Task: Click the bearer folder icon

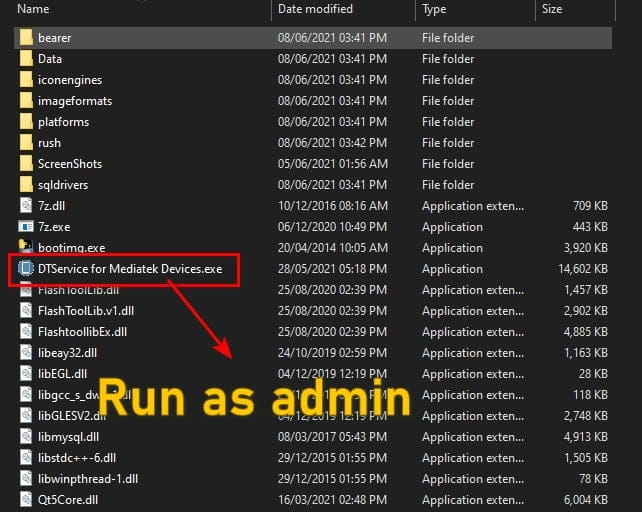Action: [25, 38]
